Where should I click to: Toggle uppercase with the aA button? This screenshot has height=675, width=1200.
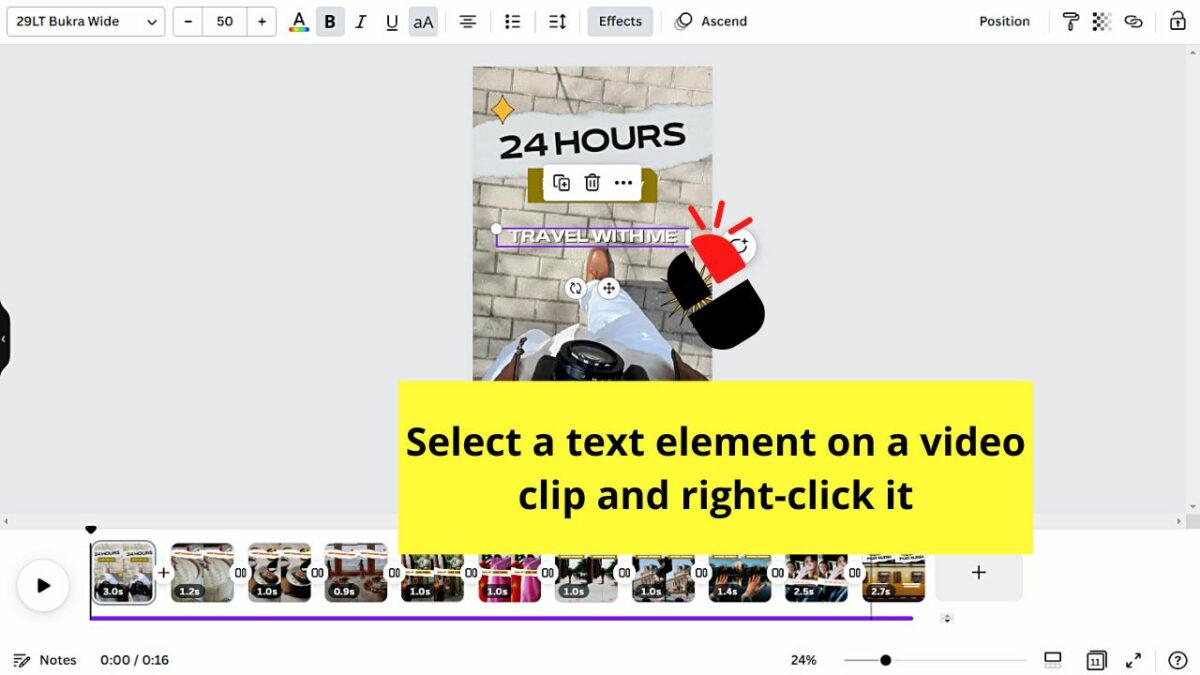pos(423,21)
